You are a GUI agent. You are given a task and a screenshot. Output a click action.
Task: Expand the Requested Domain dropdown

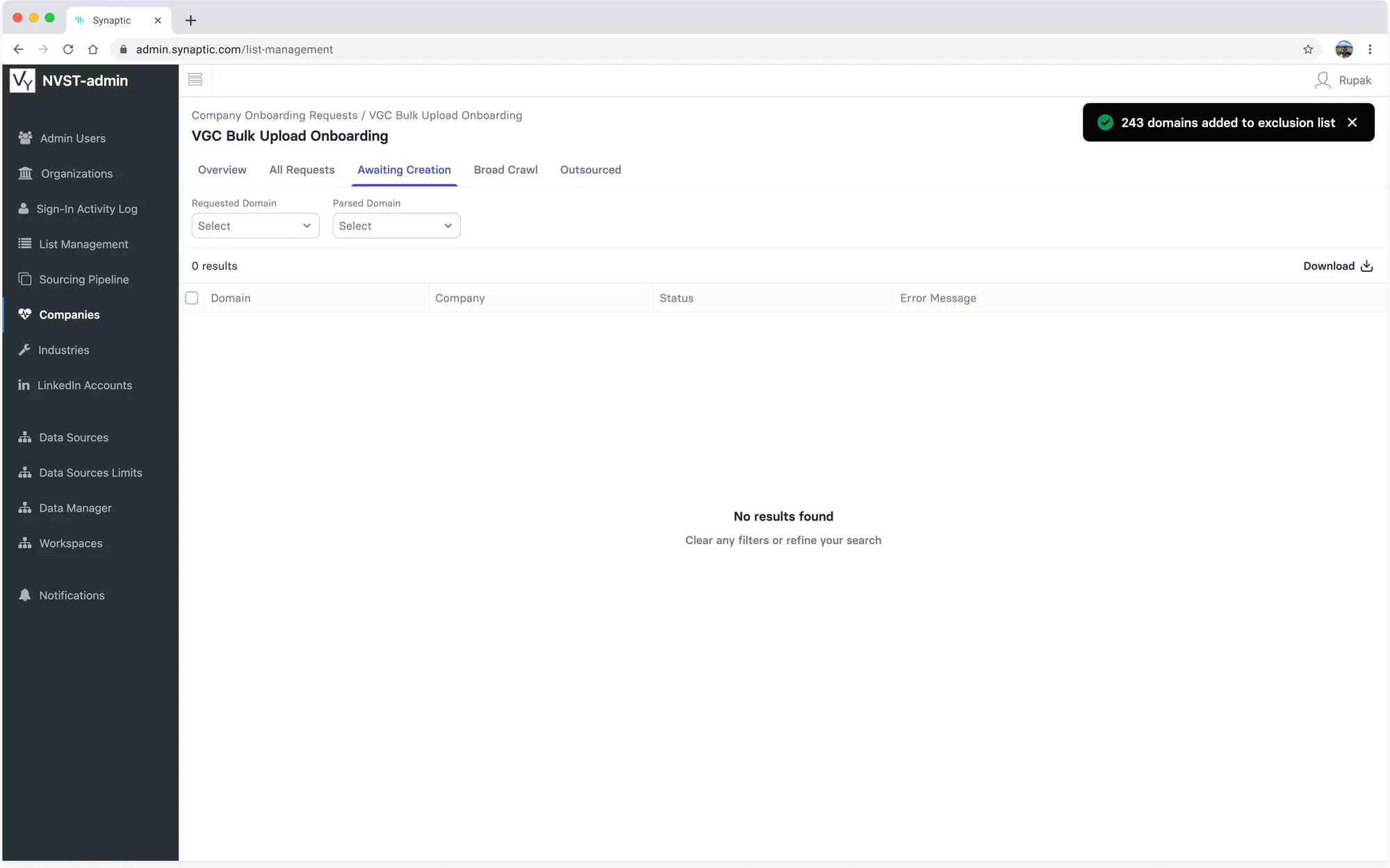click(x=256, y=226)
